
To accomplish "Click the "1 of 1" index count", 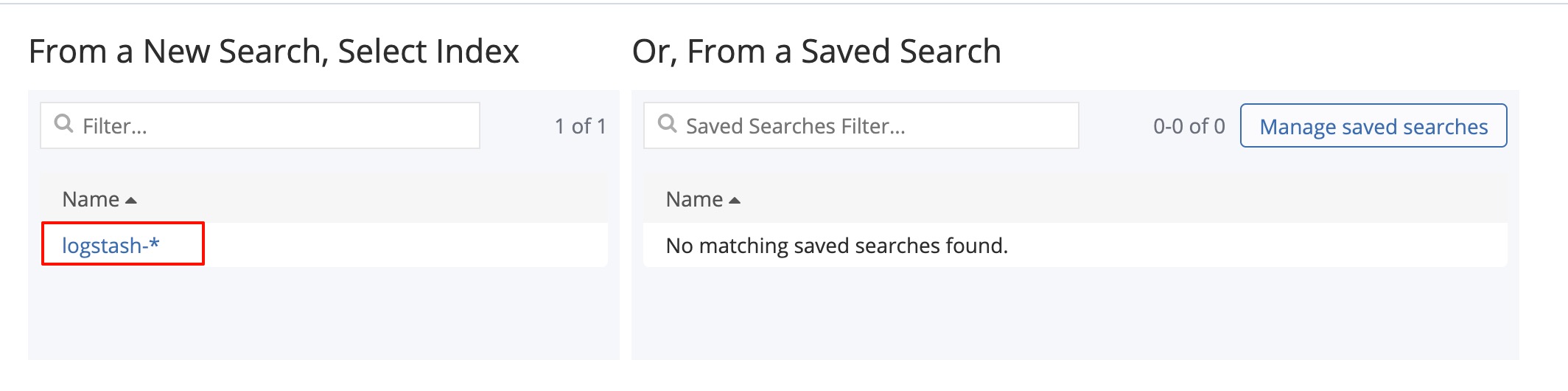I will (580, 126).
